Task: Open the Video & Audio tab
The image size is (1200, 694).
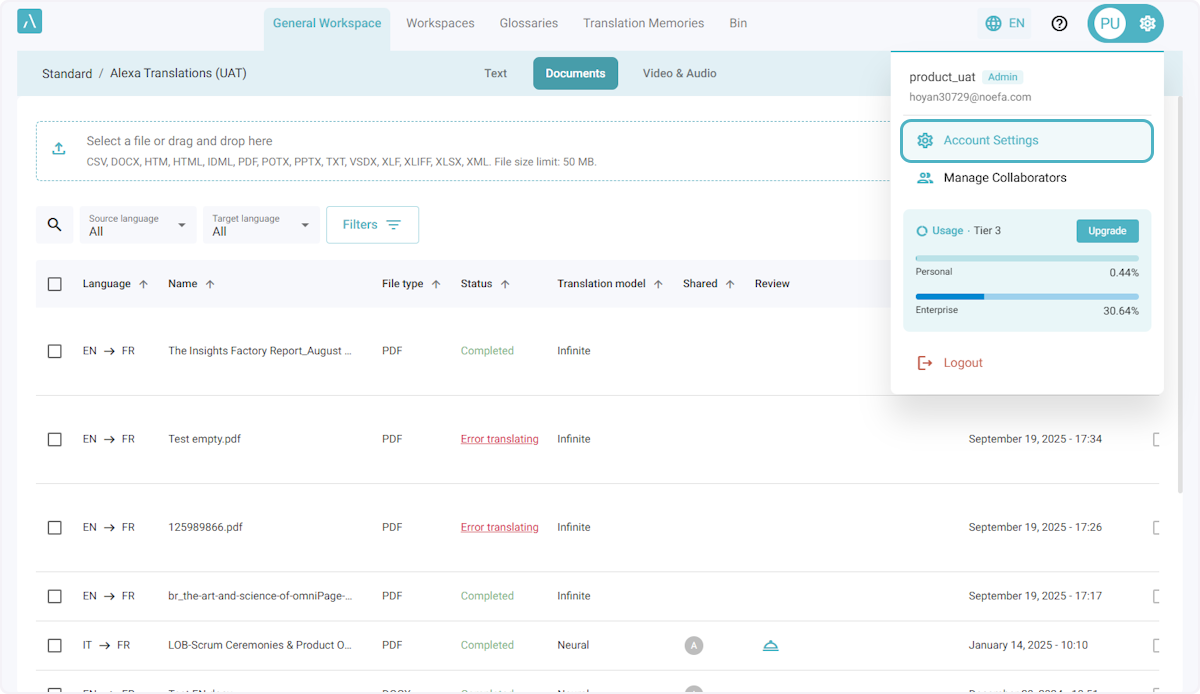Action: (679, 73)
